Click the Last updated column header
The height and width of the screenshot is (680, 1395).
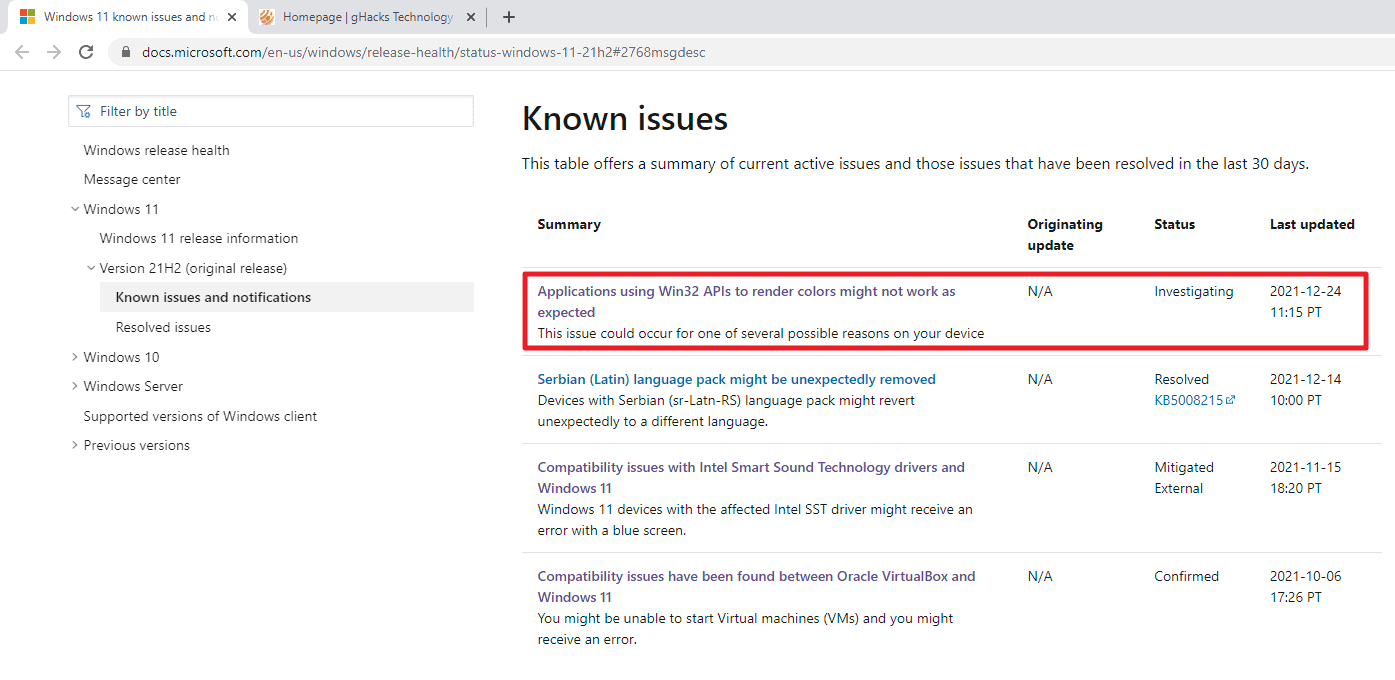1312,224
